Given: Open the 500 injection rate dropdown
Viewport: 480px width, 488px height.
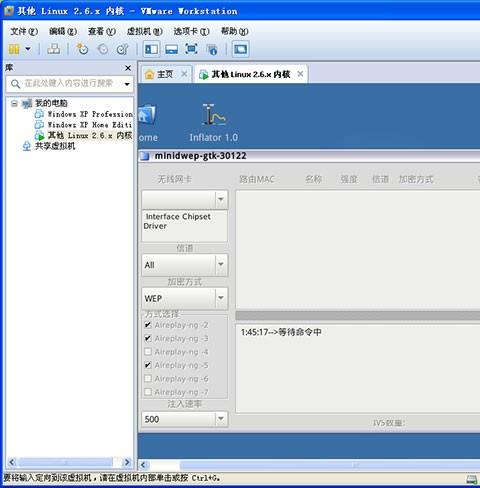Looking at the screenshot, I should pyautogui.click(x=185, y=419).
